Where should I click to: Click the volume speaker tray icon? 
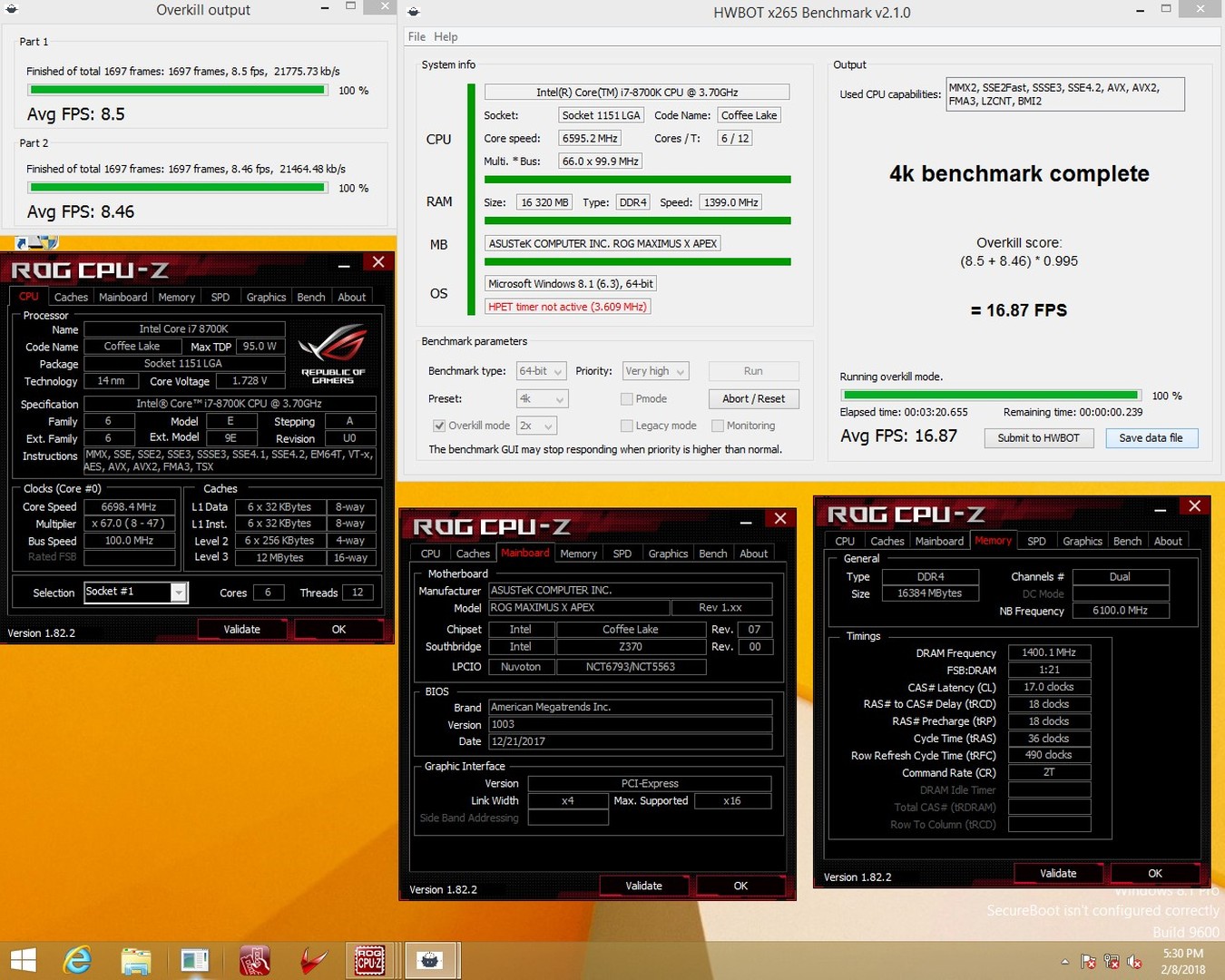pyautogui.click(x=1134, y=961)
